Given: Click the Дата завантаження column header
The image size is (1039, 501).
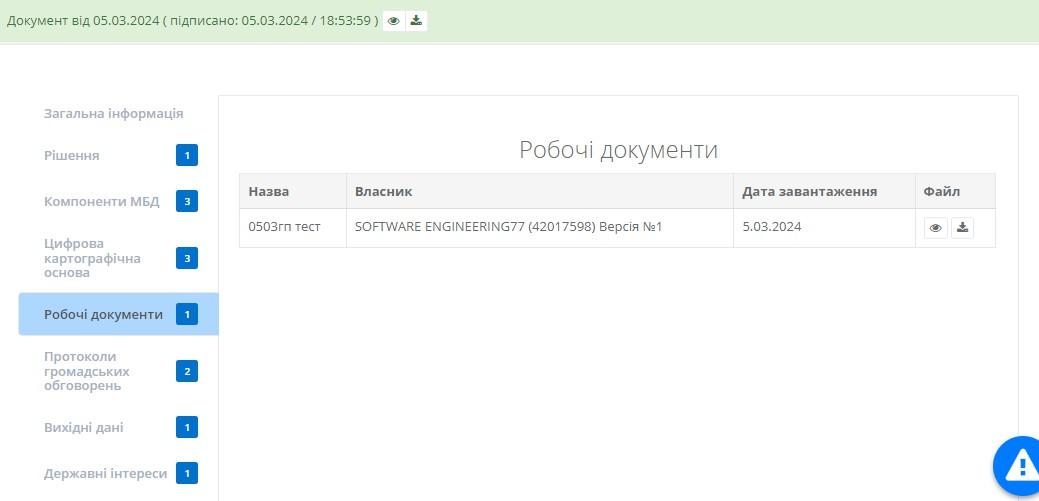Looking at the screenshot, I should point(809,192).
